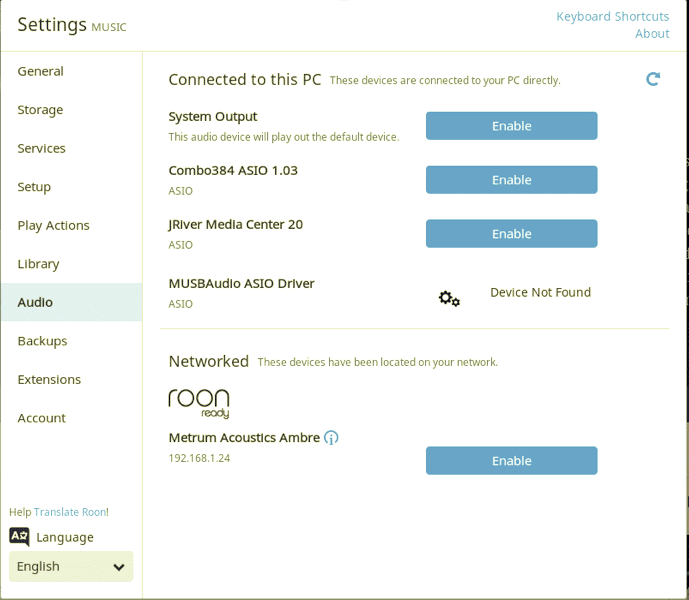Viewport: 689px width, 600px height.
Task: Refresh the connected devices list
Action: (x=653, y=79)
